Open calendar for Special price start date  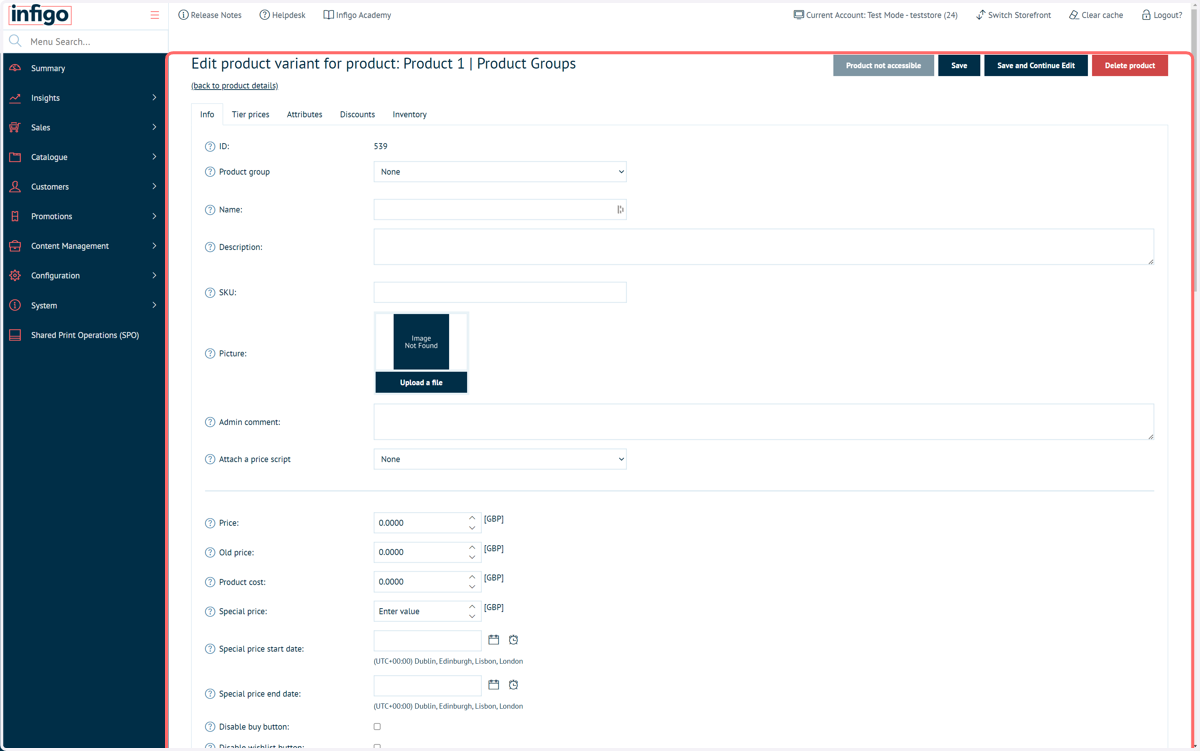point(494,640)
